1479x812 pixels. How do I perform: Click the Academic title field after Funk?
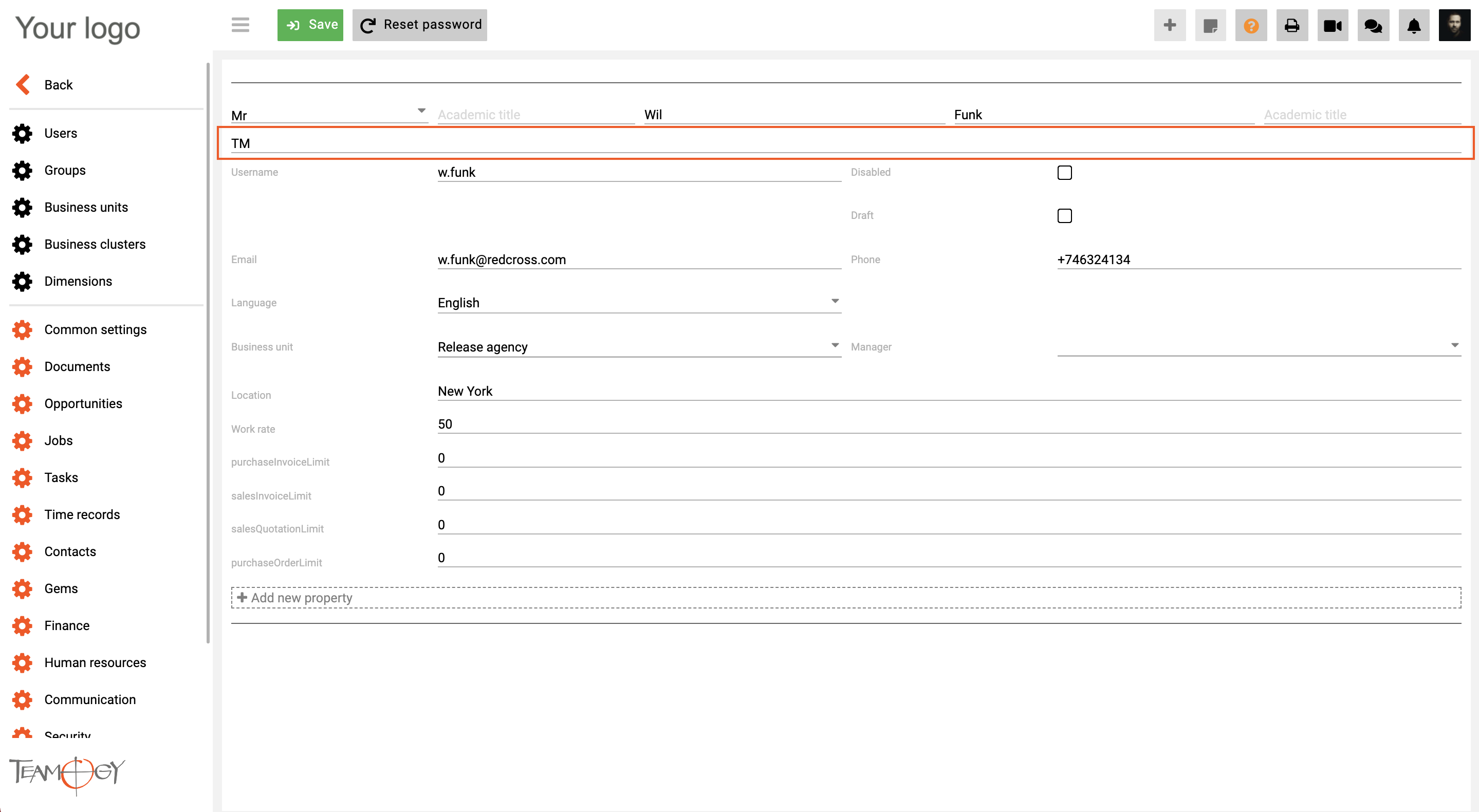pyautogui.click(x=1362, y=115)
